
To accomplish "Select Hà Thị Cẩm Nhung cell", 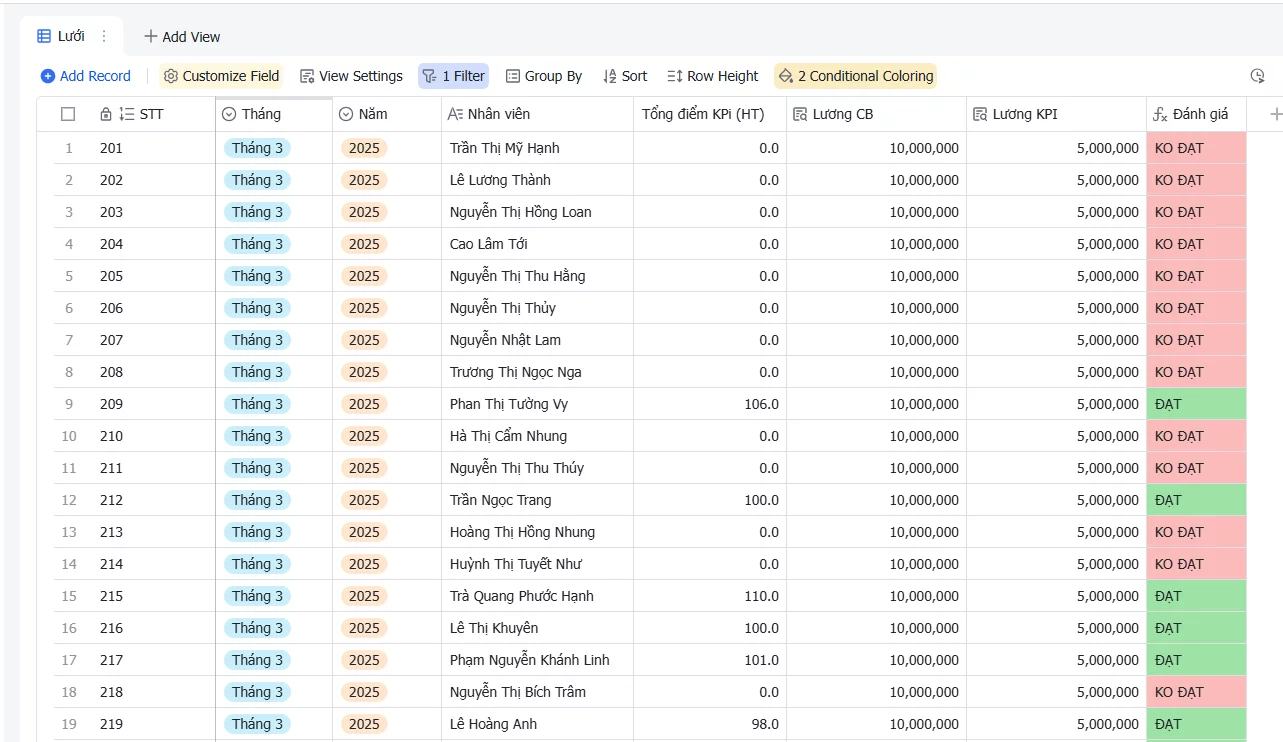I will [x=537, y=436].
